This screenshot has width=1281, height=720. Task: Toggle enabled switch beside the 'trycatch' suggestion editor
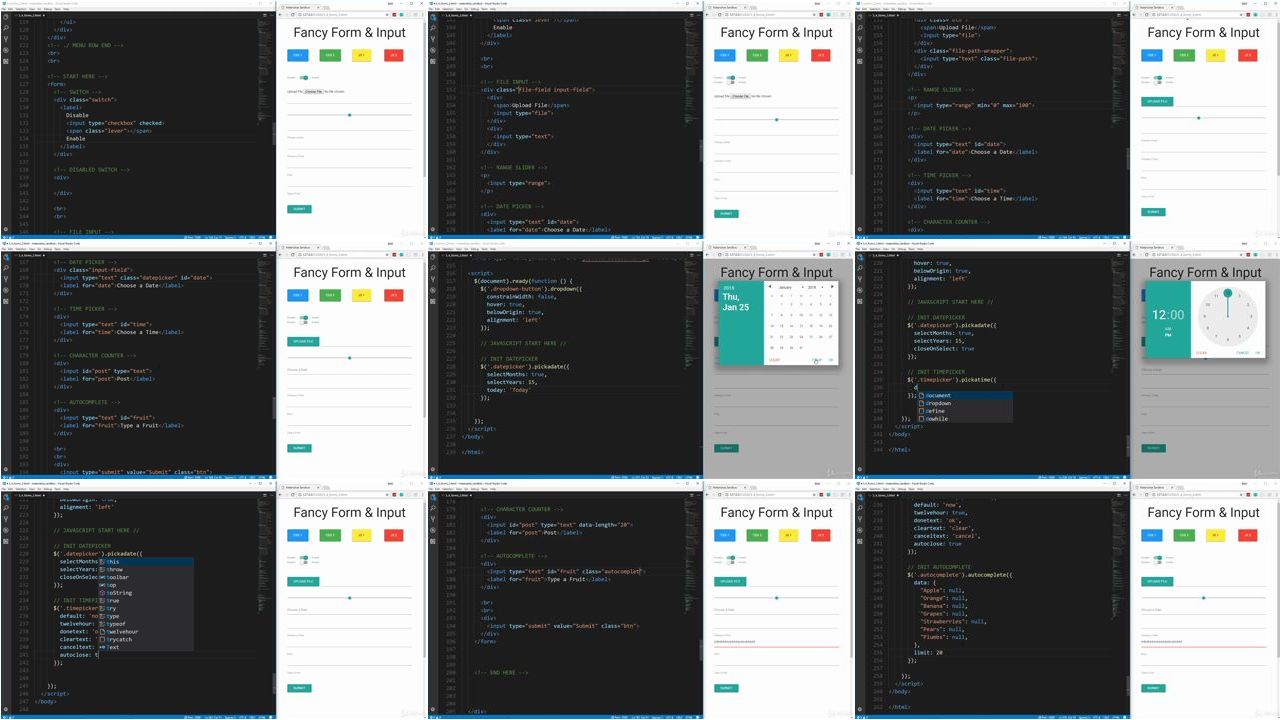304,558
